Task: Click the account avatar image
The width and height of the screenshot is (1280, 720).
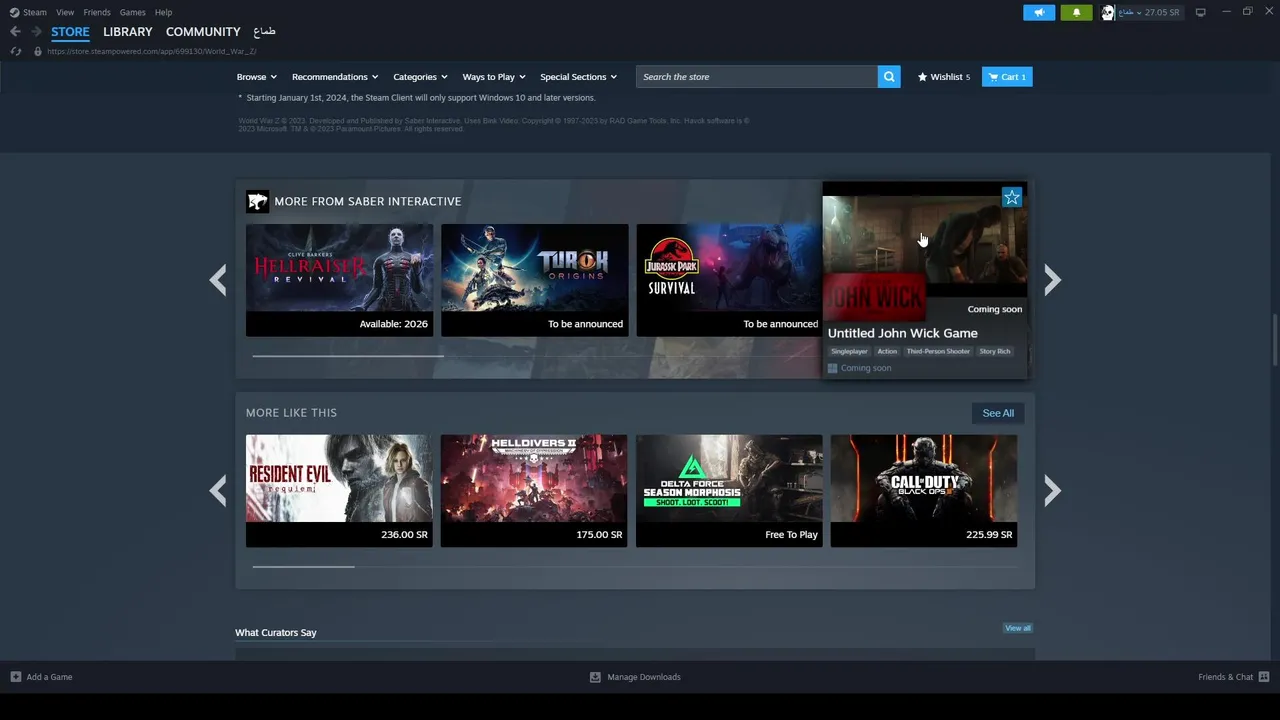Action: point(1108,12)
